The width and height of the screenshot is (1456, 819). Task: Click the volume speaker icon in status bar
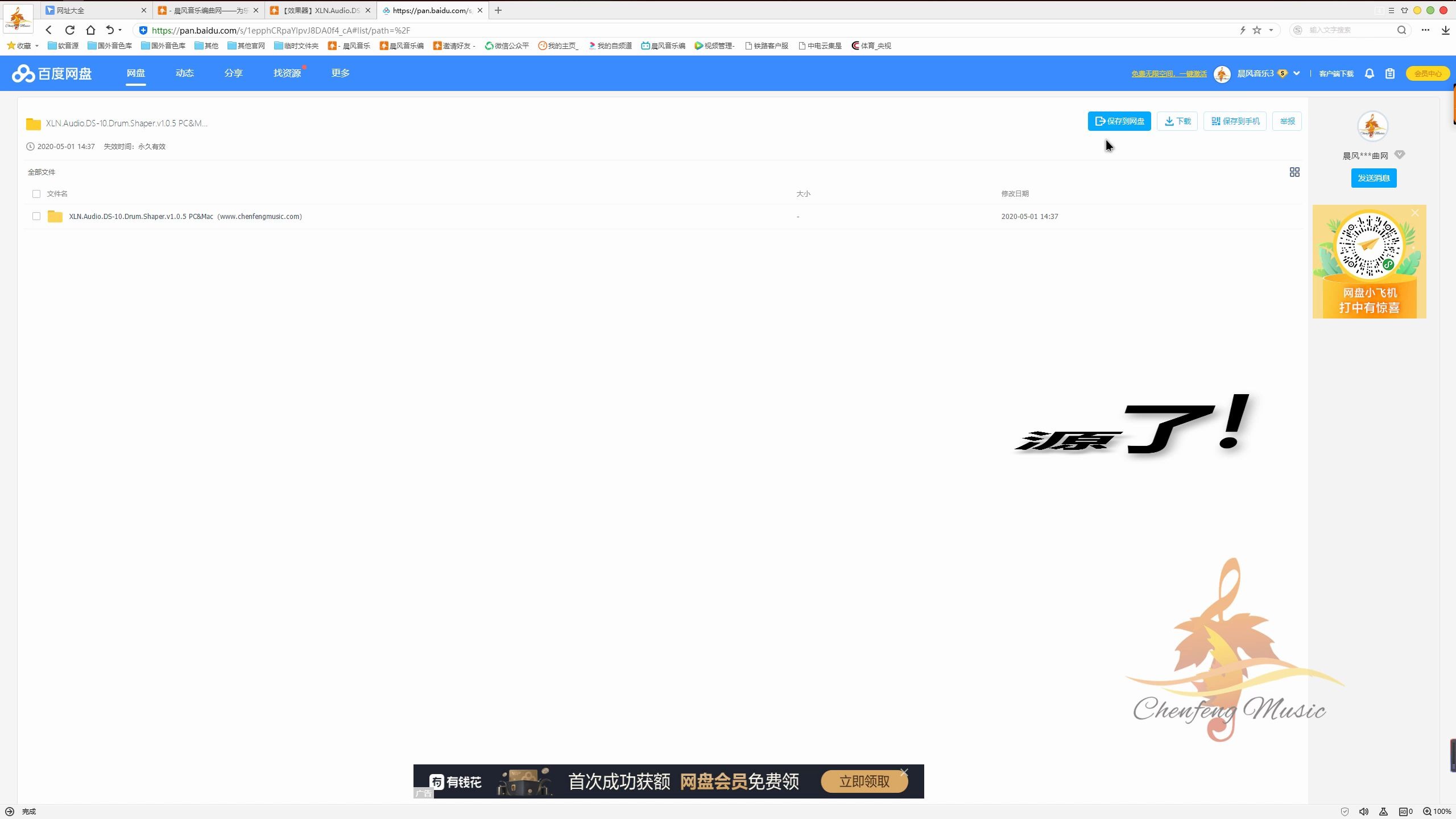point(1364,812)
